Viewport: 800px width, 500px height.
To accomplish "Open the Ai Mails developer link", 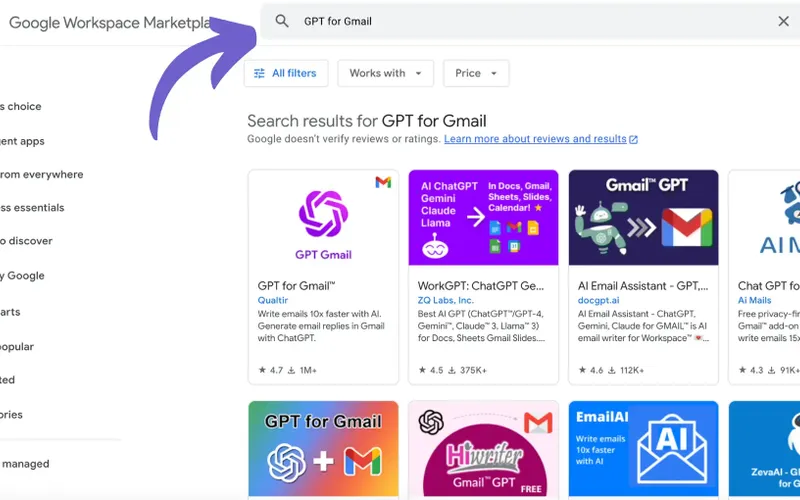I will coord(754,300).
